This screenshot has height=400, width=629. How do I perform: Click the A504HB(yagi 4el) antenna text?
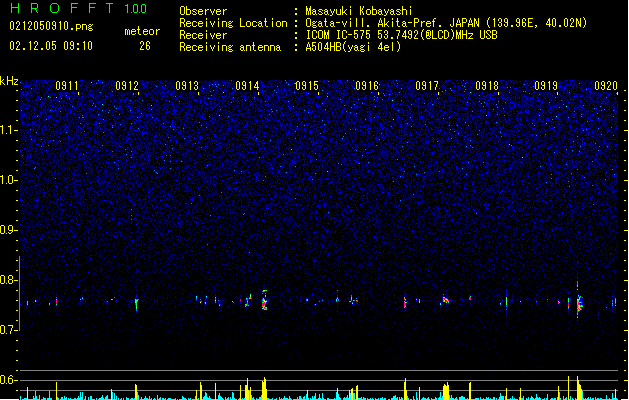353,47
